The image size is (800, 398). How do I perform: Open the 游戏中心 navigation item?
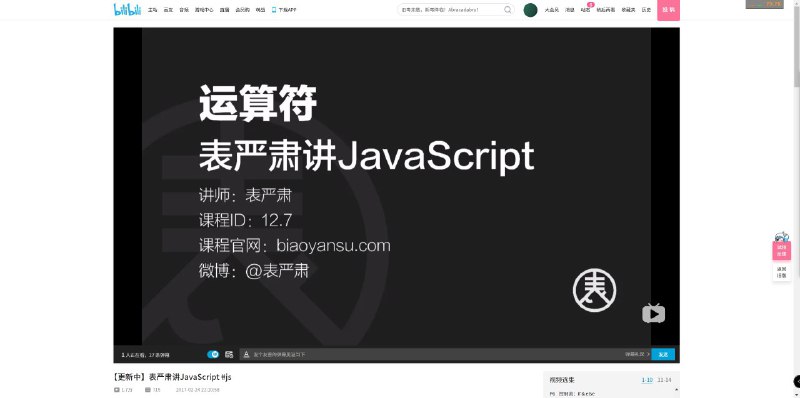(x=204, y=10)
